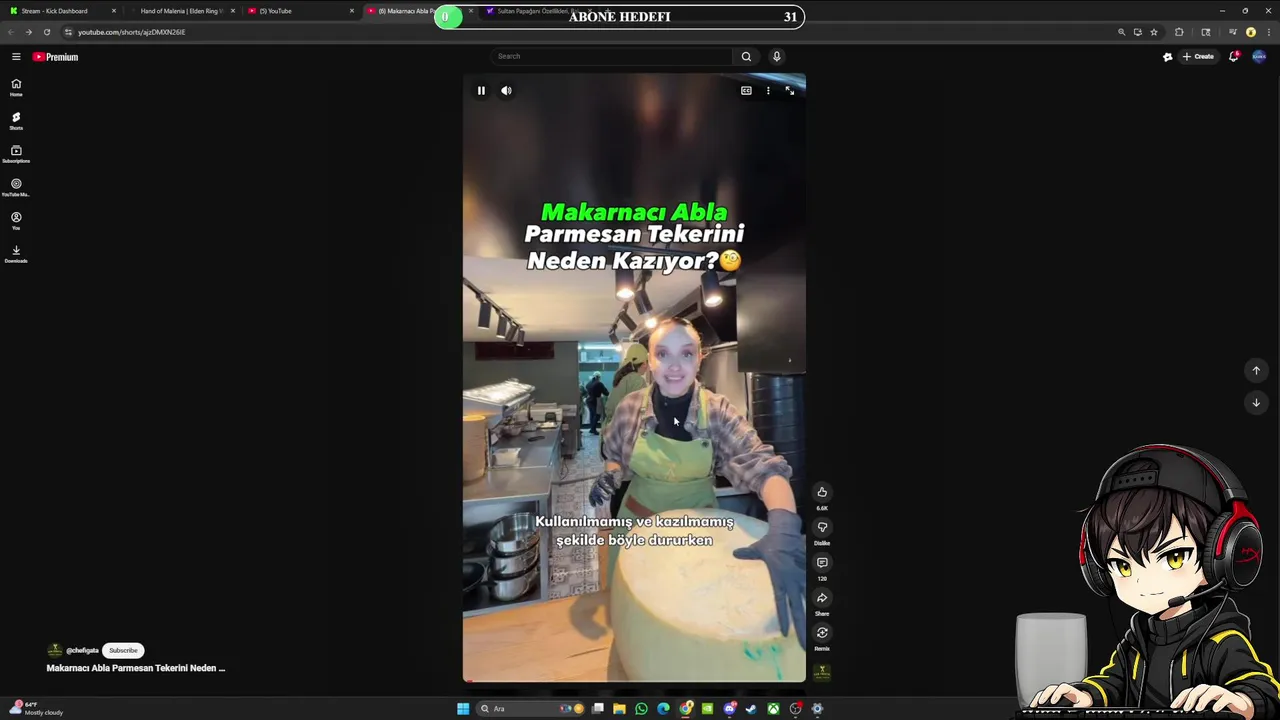Go to Home in the sidebar
1280x720 pixels.
[16, 87]
